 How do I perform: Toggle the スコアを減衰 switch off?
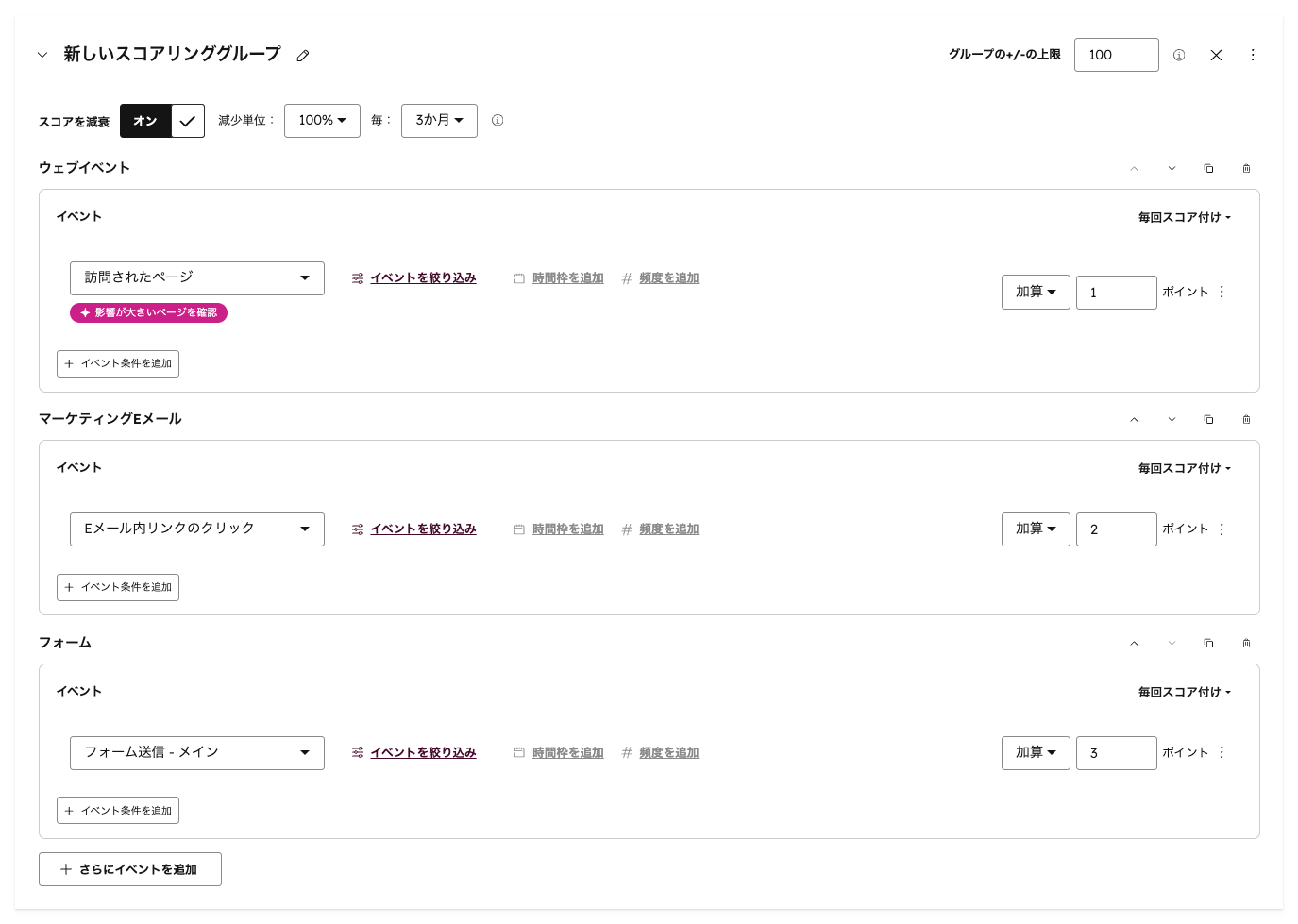point(162,121)
